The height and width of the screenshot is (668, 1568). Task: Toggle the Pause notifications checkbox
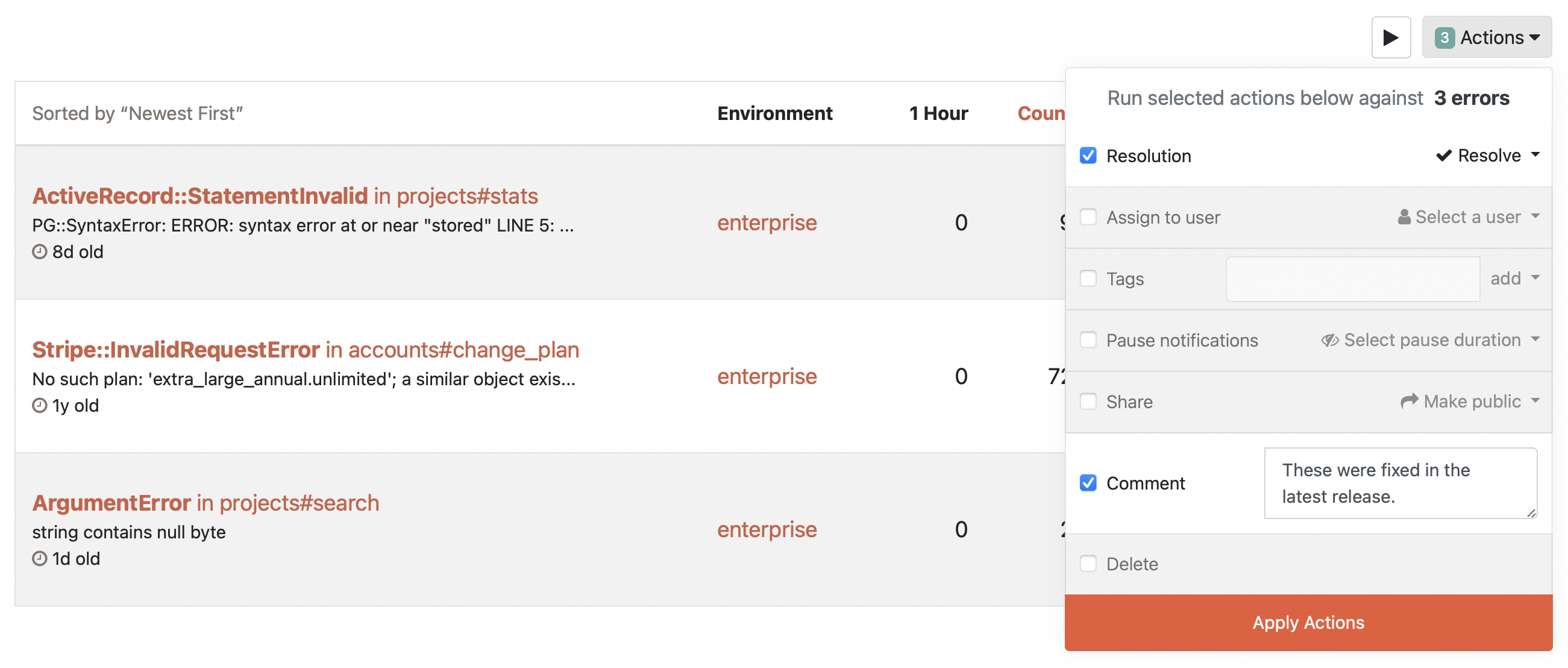(1088, 340)
